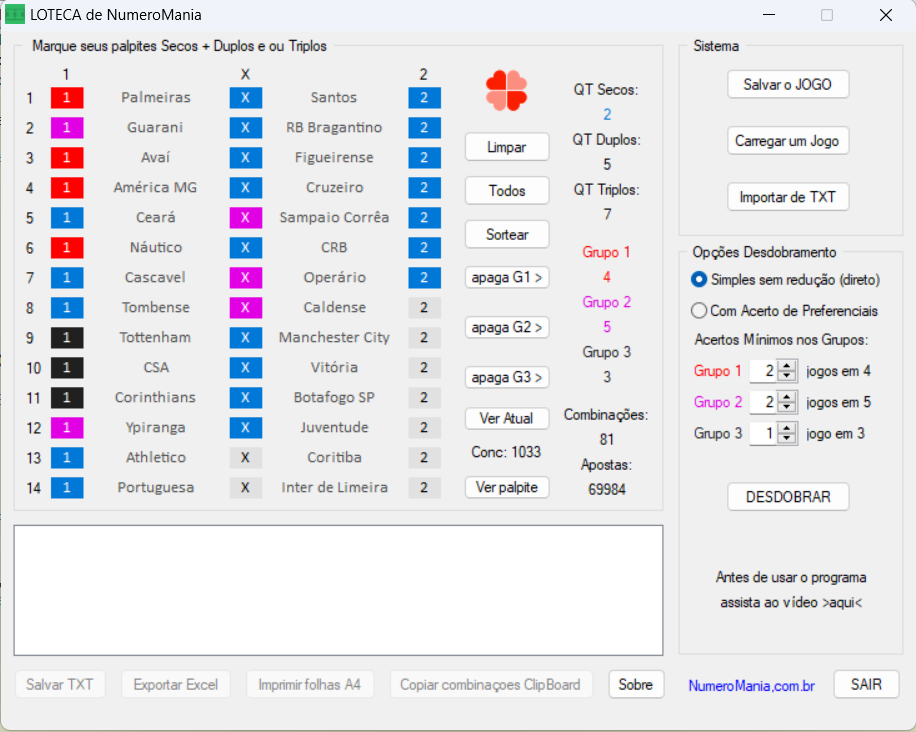Exit via the SAIR button

pos(866,684)
